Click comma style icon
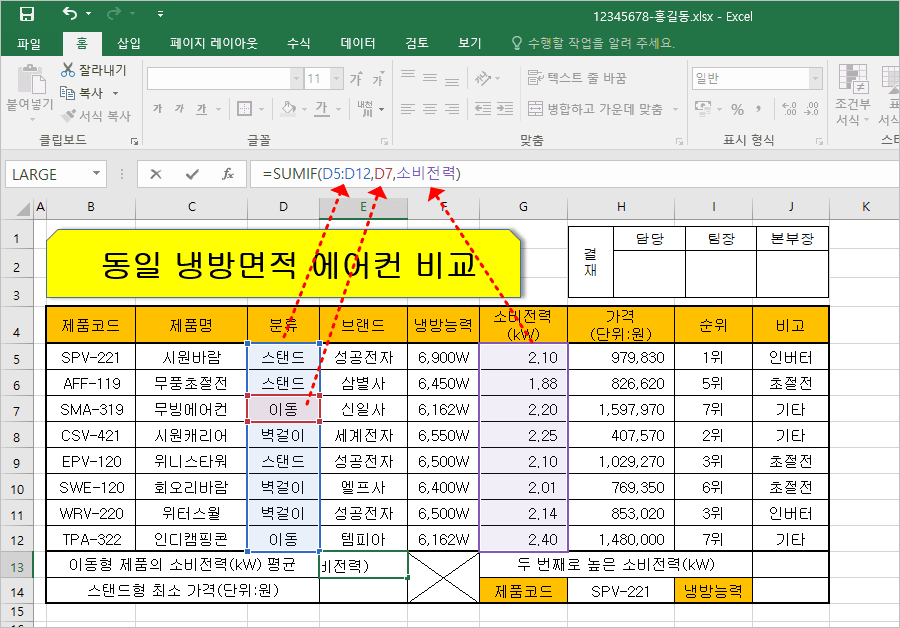The image size is (900, 628). coord(759,108)
